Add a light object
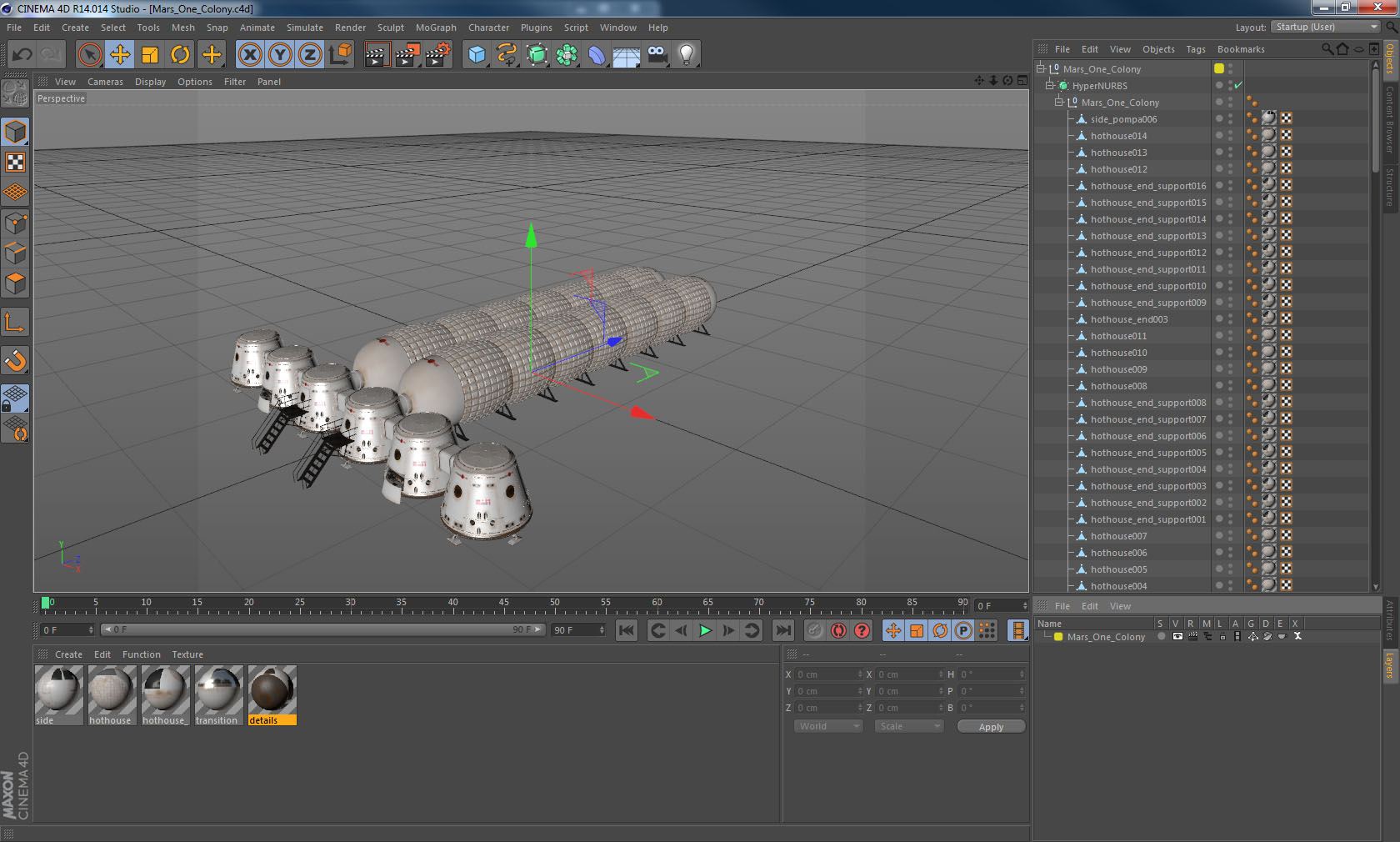 [x=687, y=55]
